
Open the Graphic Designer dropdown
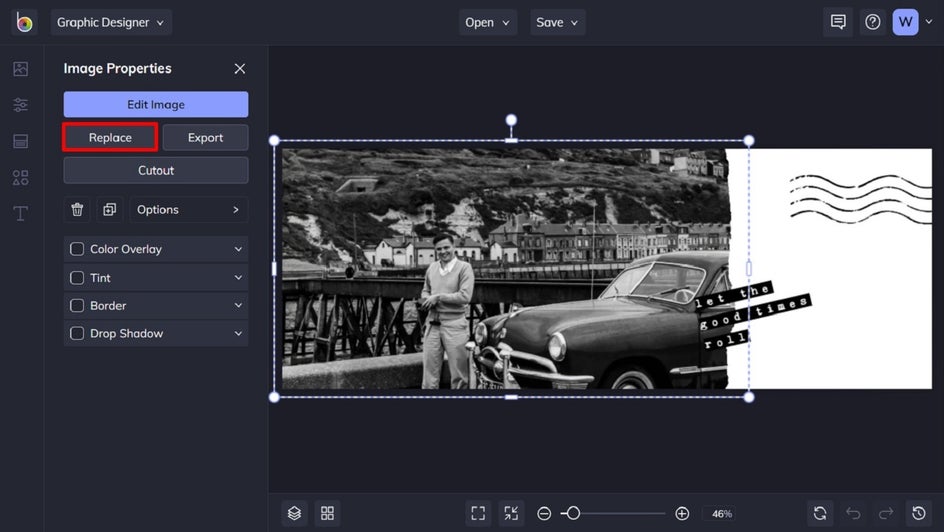click(110, 22)
